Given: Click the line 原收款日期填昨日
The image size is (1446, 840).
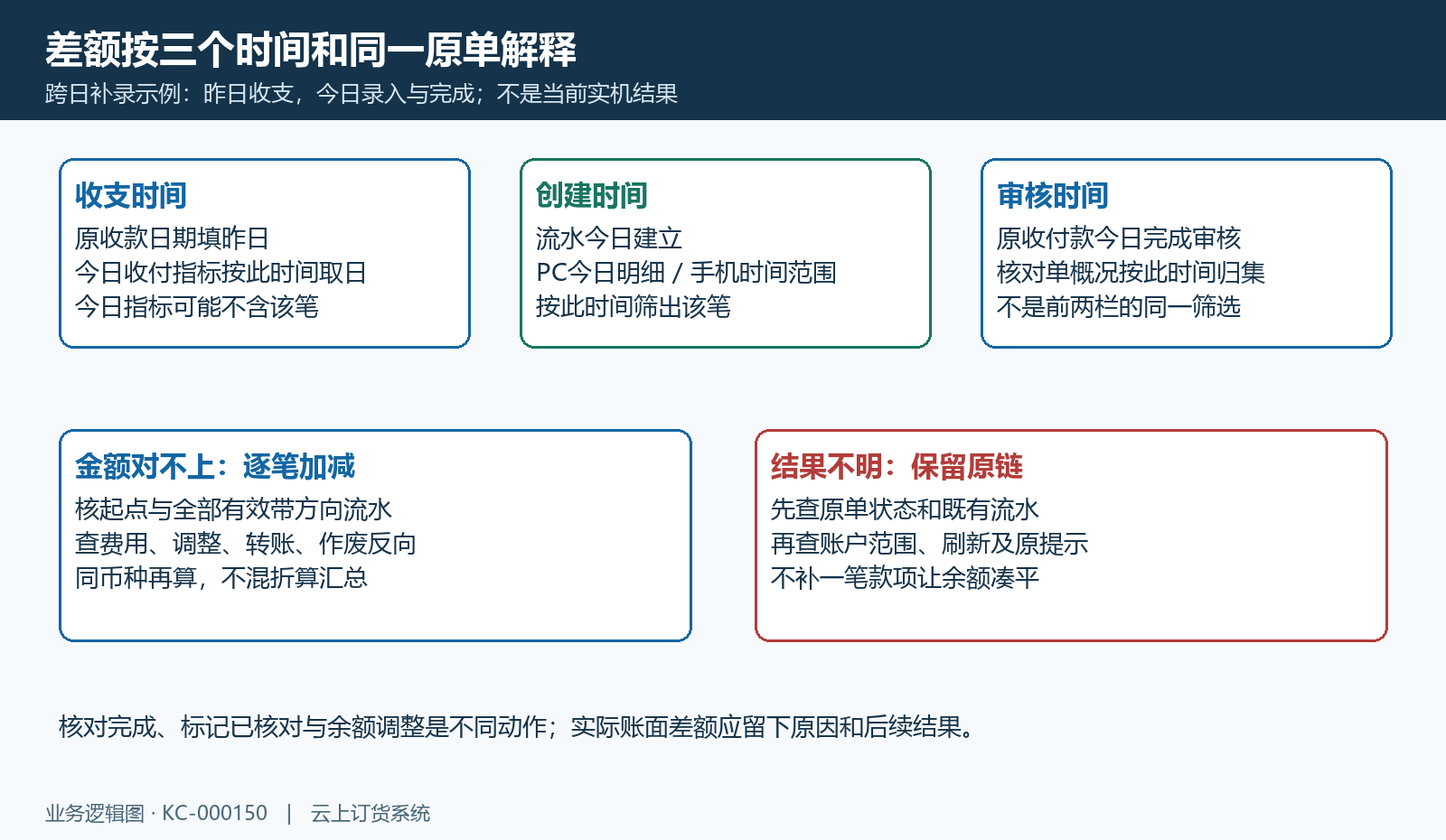Looking at the screenshot, I should (x=172, y=238).
